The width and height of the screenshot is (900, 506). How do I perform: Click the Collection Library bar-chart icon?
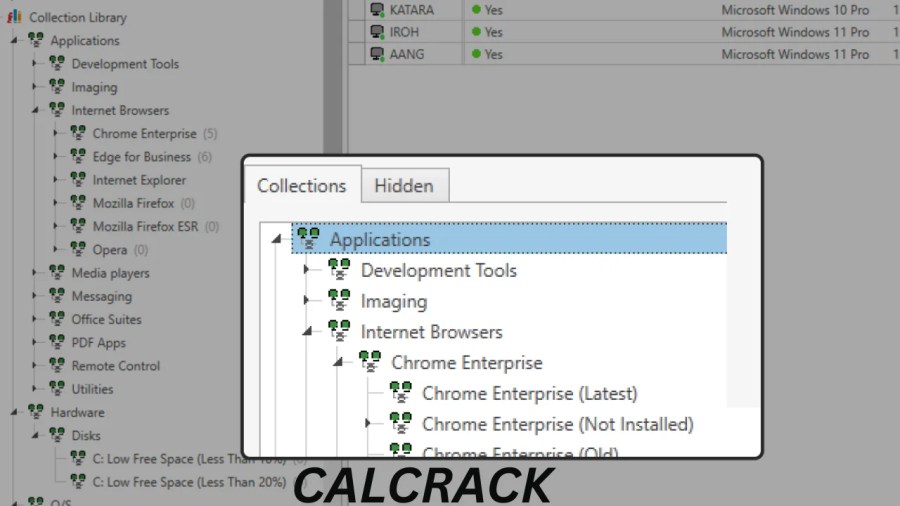click(14, 17)
